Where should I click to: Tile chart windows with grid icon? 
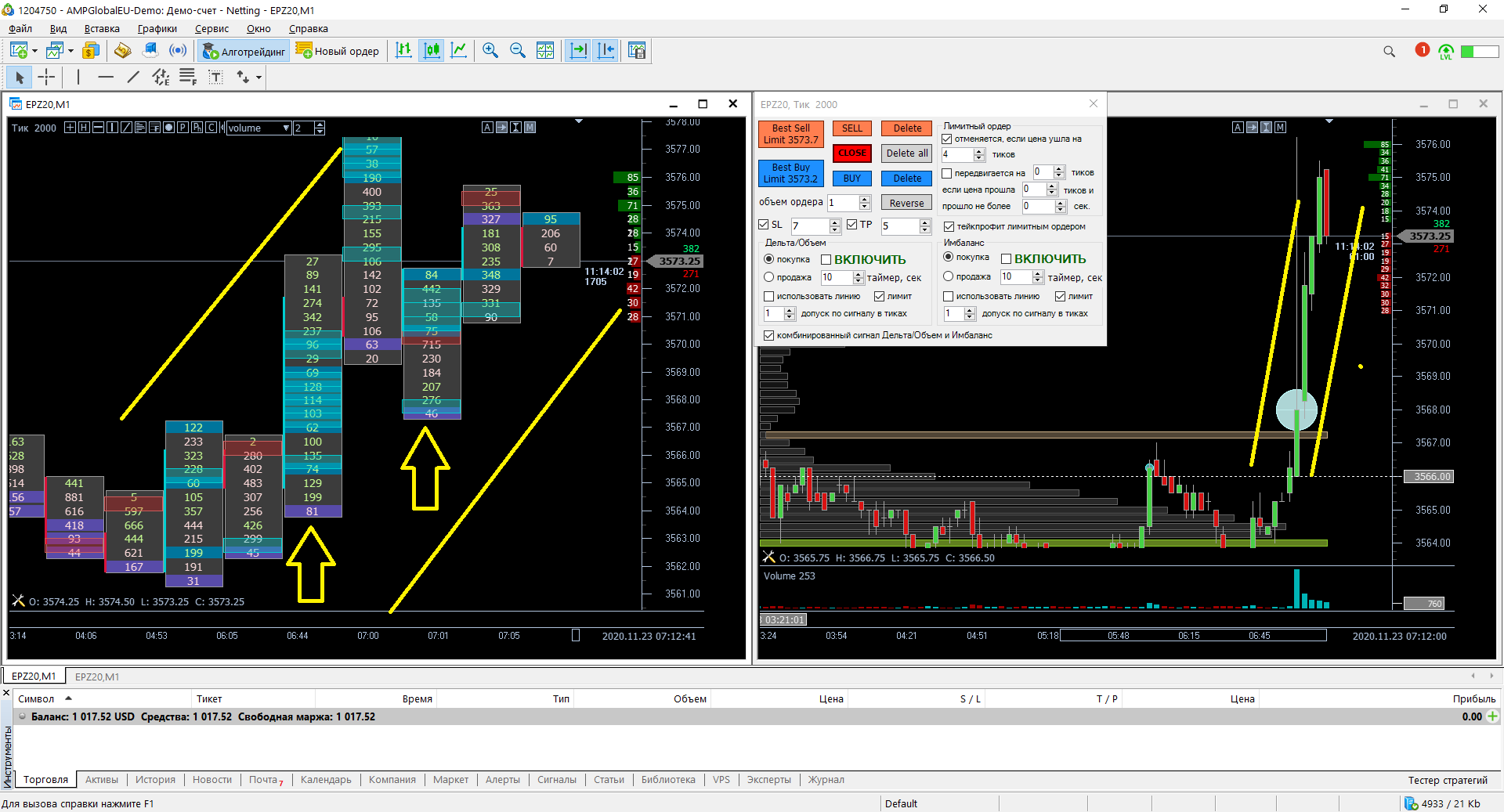click(x=545, y=51)
